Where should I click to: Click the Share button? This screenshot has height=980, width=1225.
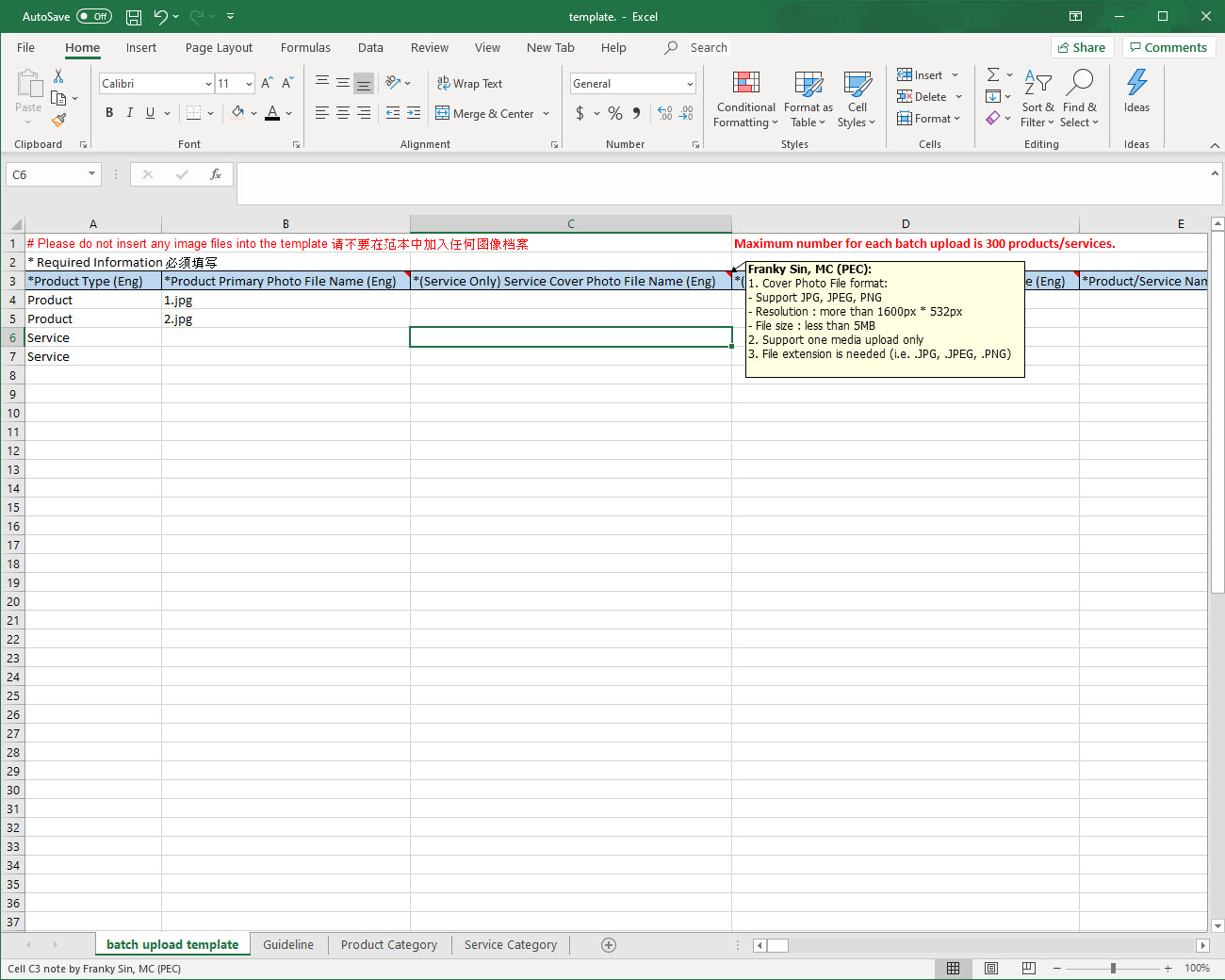1082,48
